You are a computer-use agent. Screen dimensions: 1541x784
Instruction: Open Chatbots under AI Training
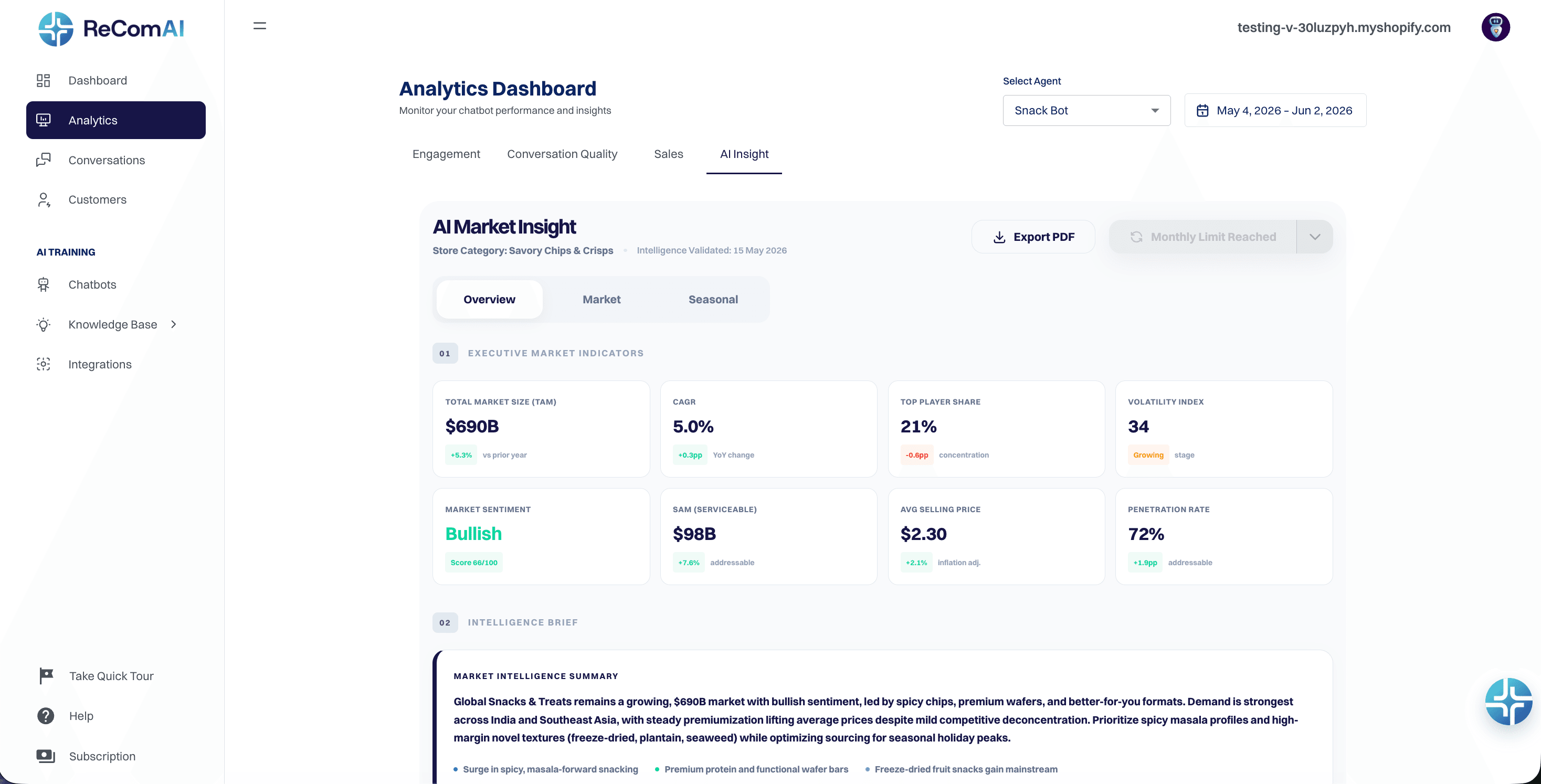115,284
